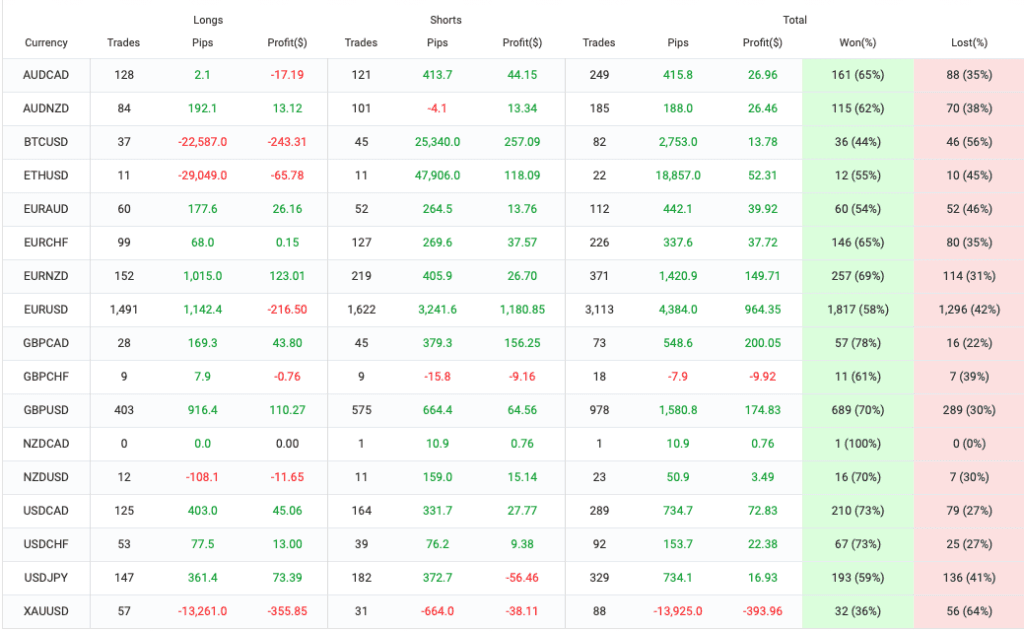Click the Lost(%) column header
The height and width of the screenshot is (631, 1024).
[968, 43]
